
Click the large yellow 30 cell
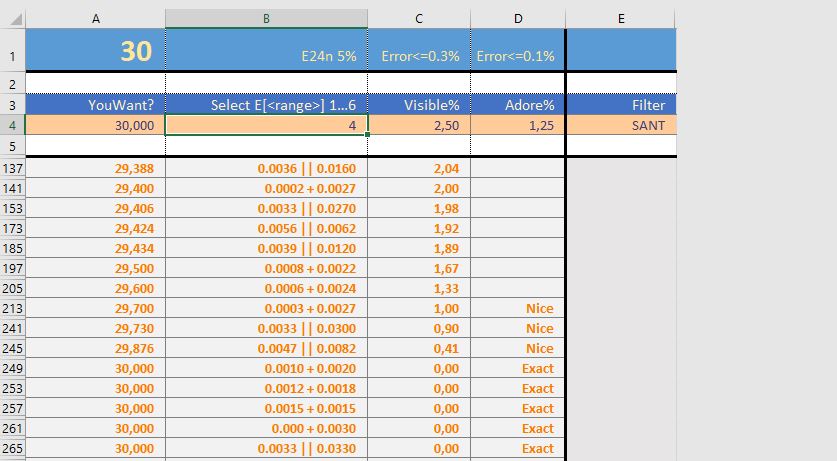[96, 50]
